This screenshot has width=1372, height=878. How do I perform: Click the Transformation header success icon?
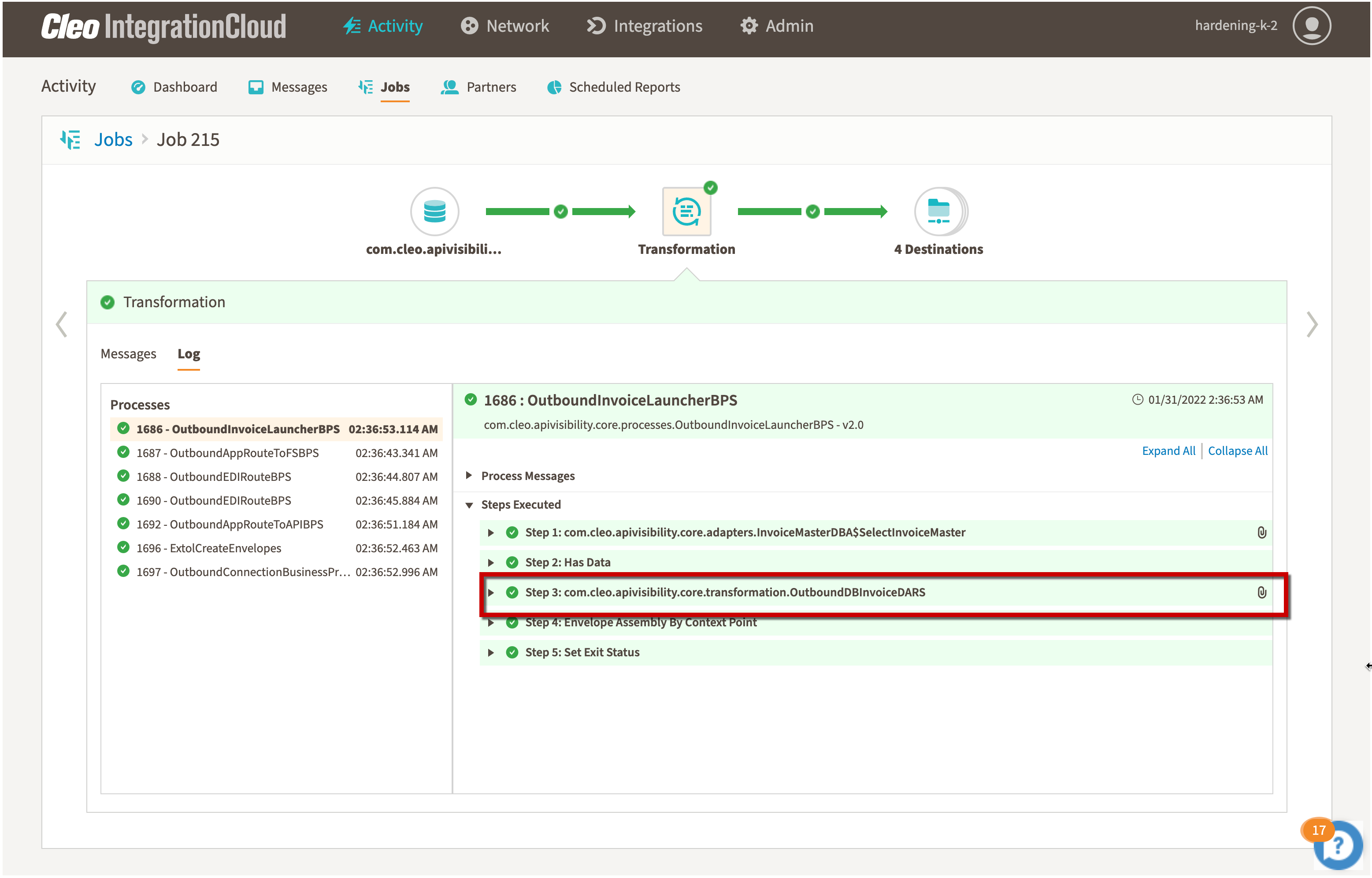click(108, 302)
